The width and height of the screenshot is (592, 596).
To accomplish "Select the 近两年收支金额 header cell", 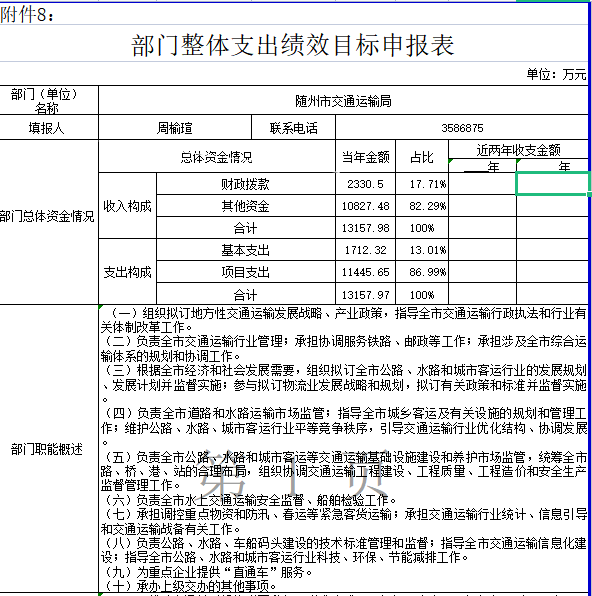I will tap(518, 149).
